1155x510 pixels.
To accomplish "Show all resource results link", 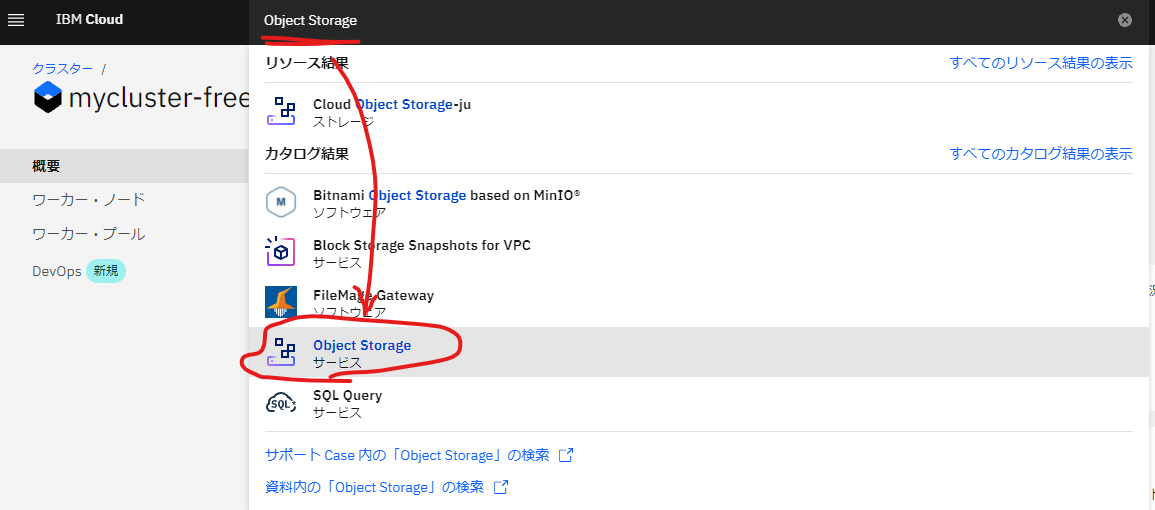I will (1040, 63).
